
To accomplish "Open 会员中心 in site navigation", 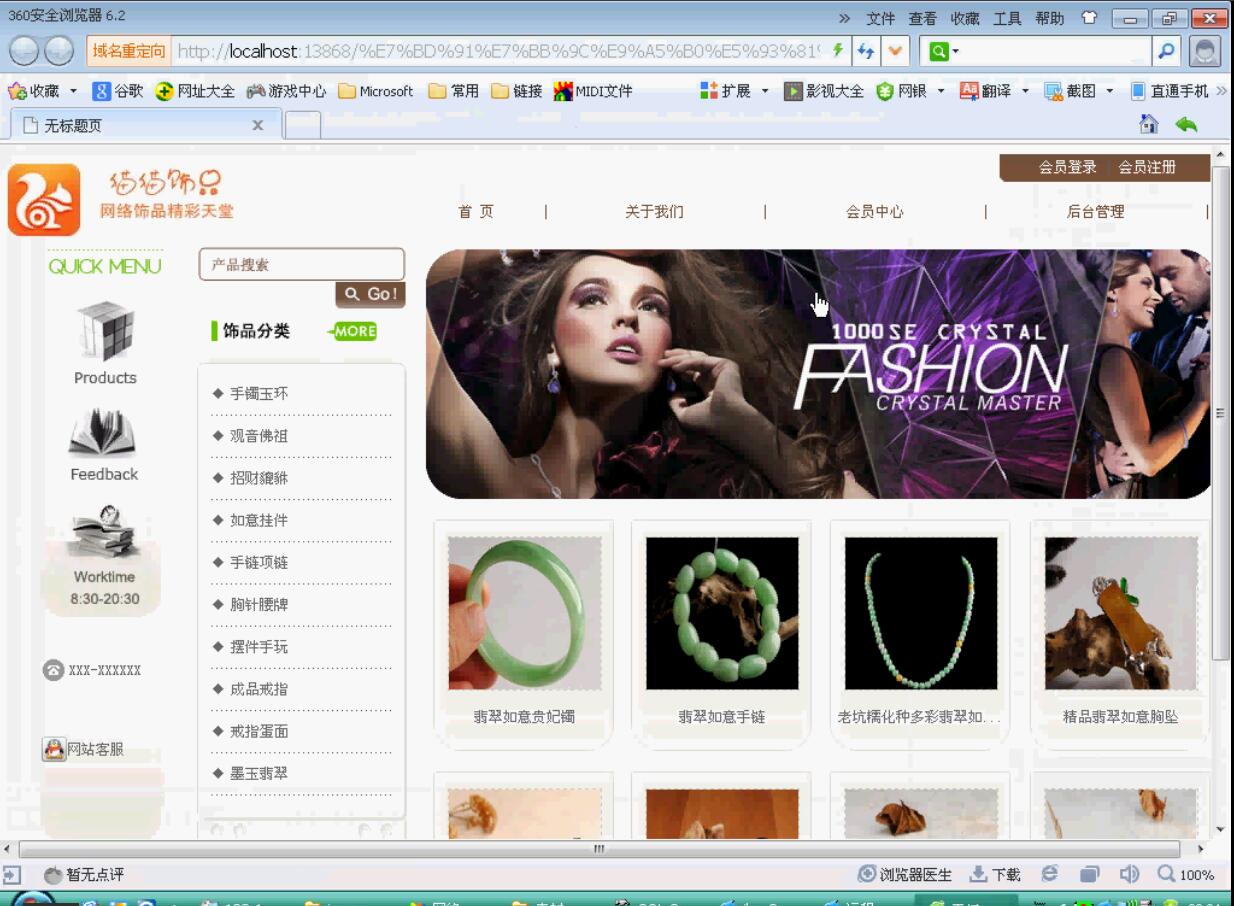I will click(875, 211).
